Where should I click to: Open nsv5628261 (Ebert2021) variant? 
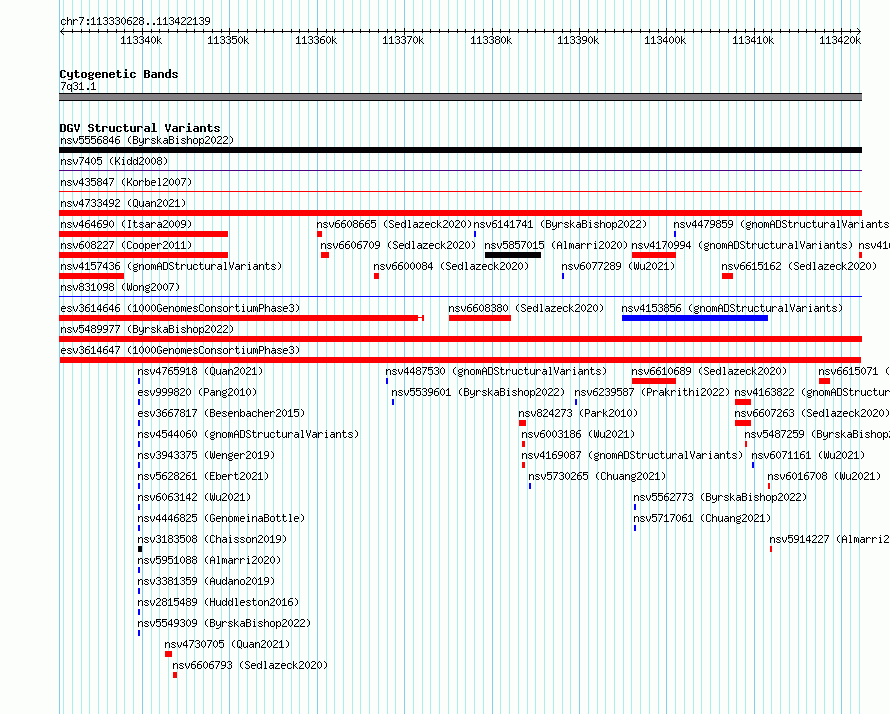click(x=203, y=476)
